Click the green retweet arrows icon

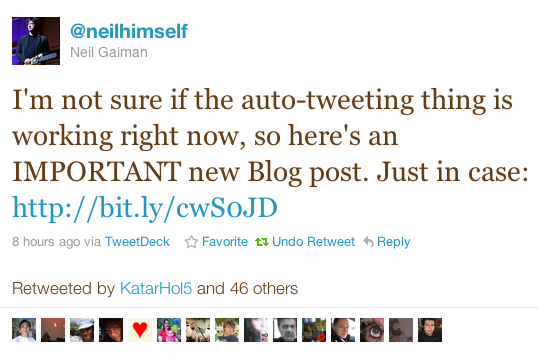tap(262, 242)
